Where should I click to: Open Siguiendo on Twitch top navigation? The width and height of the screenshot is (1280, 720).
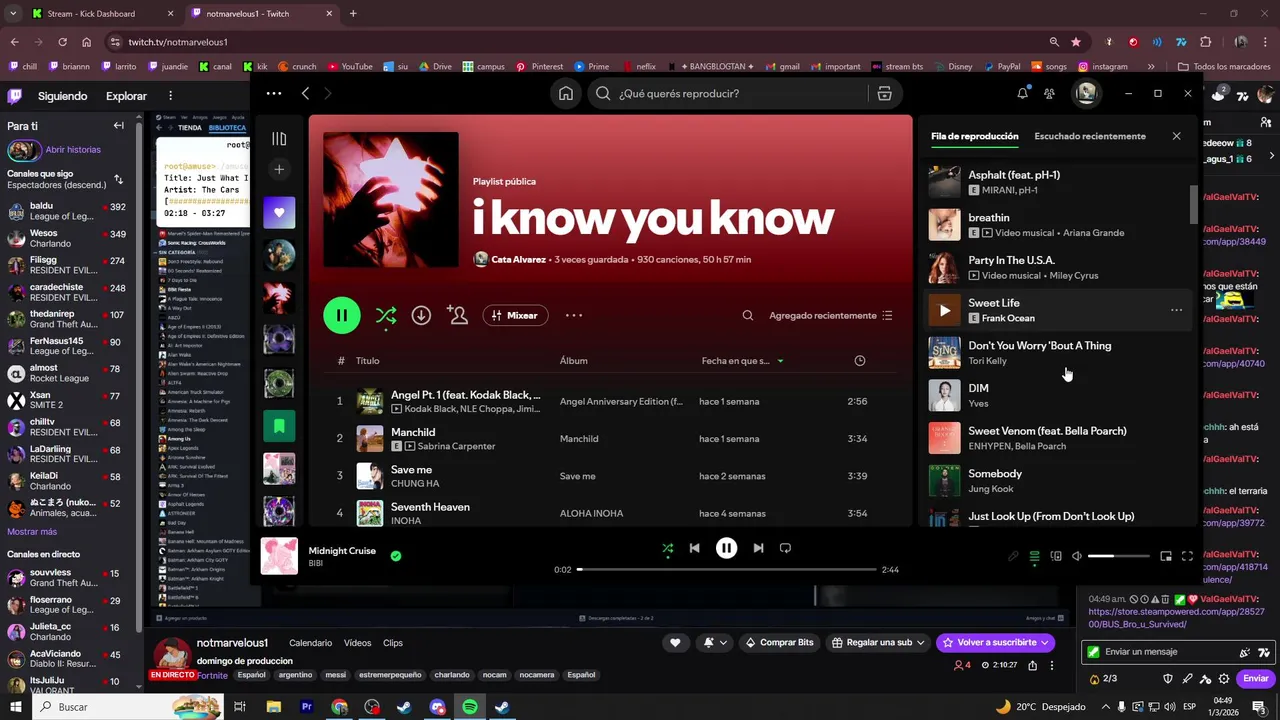coord(62,96)
